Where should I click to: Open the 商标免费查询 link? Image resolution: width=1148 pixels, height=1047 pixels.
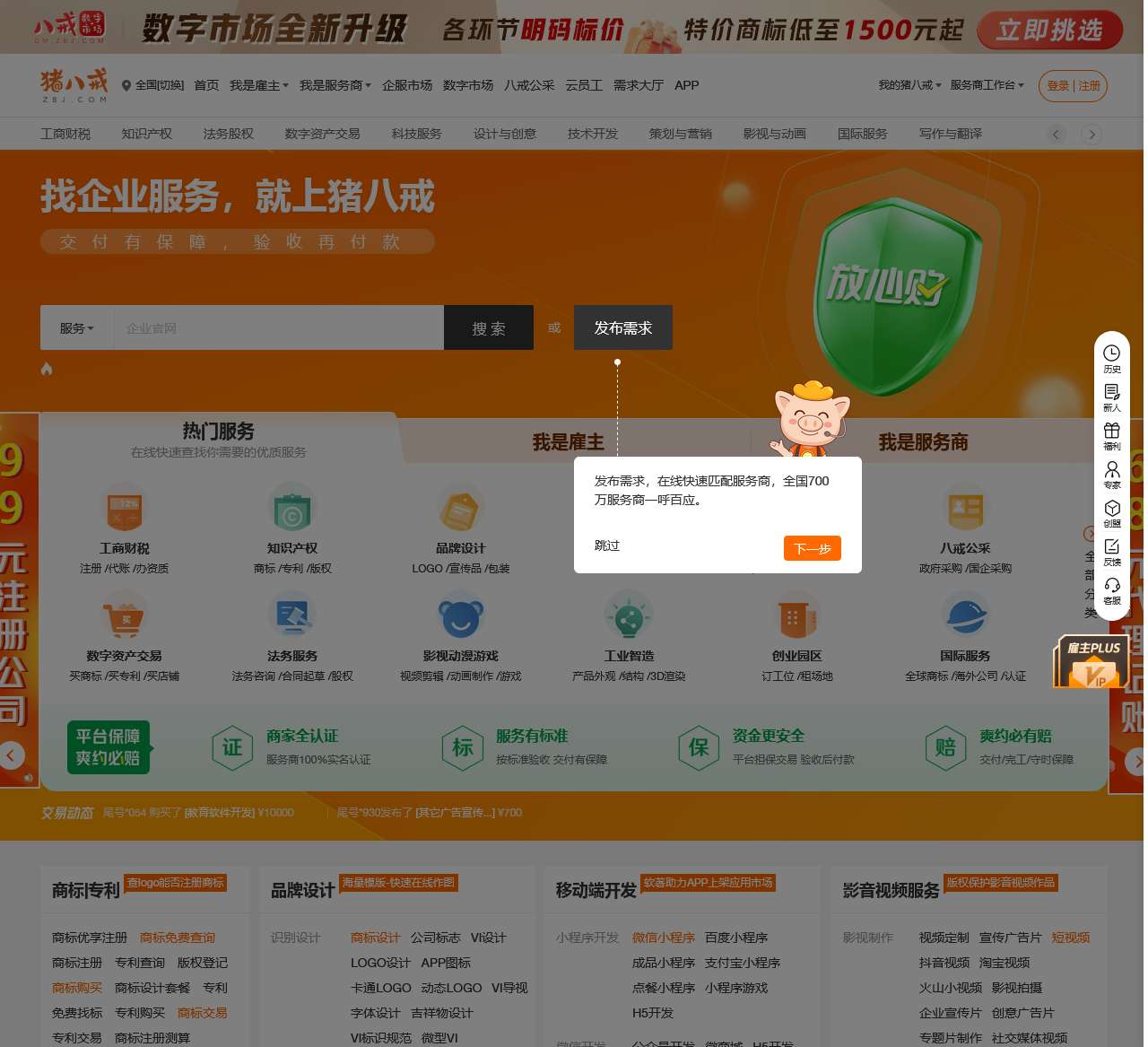coord(178,938)
